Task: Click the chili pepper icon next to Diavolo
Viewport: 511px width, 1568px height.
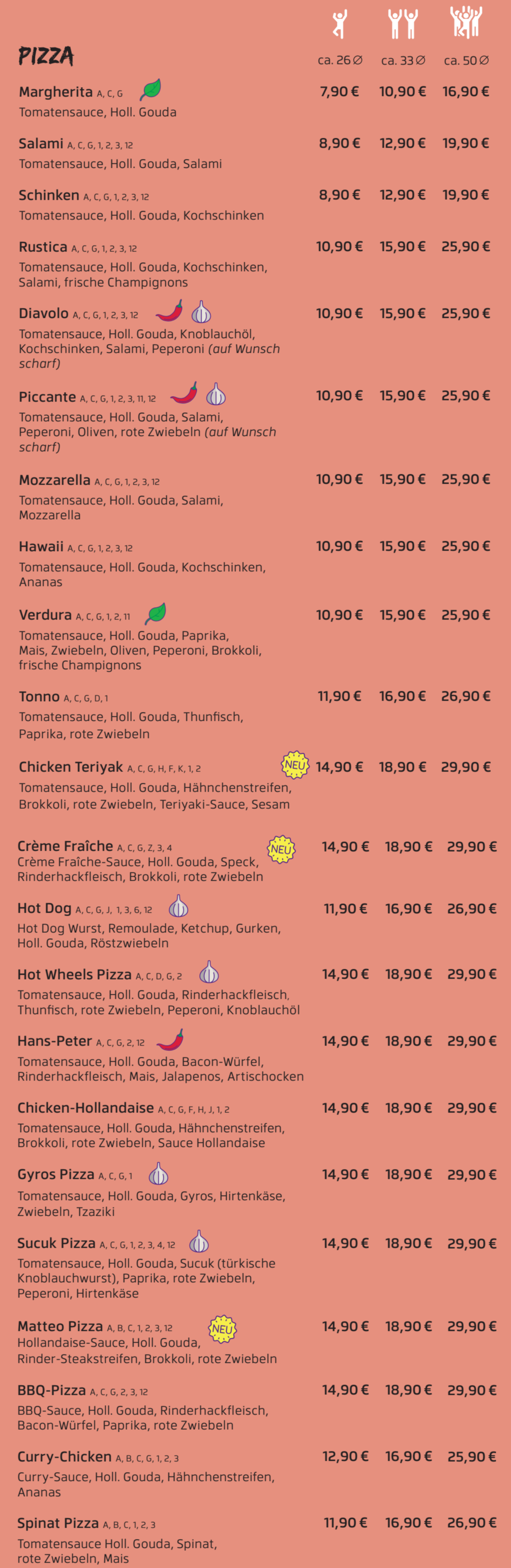Action: tap(169, 311)
